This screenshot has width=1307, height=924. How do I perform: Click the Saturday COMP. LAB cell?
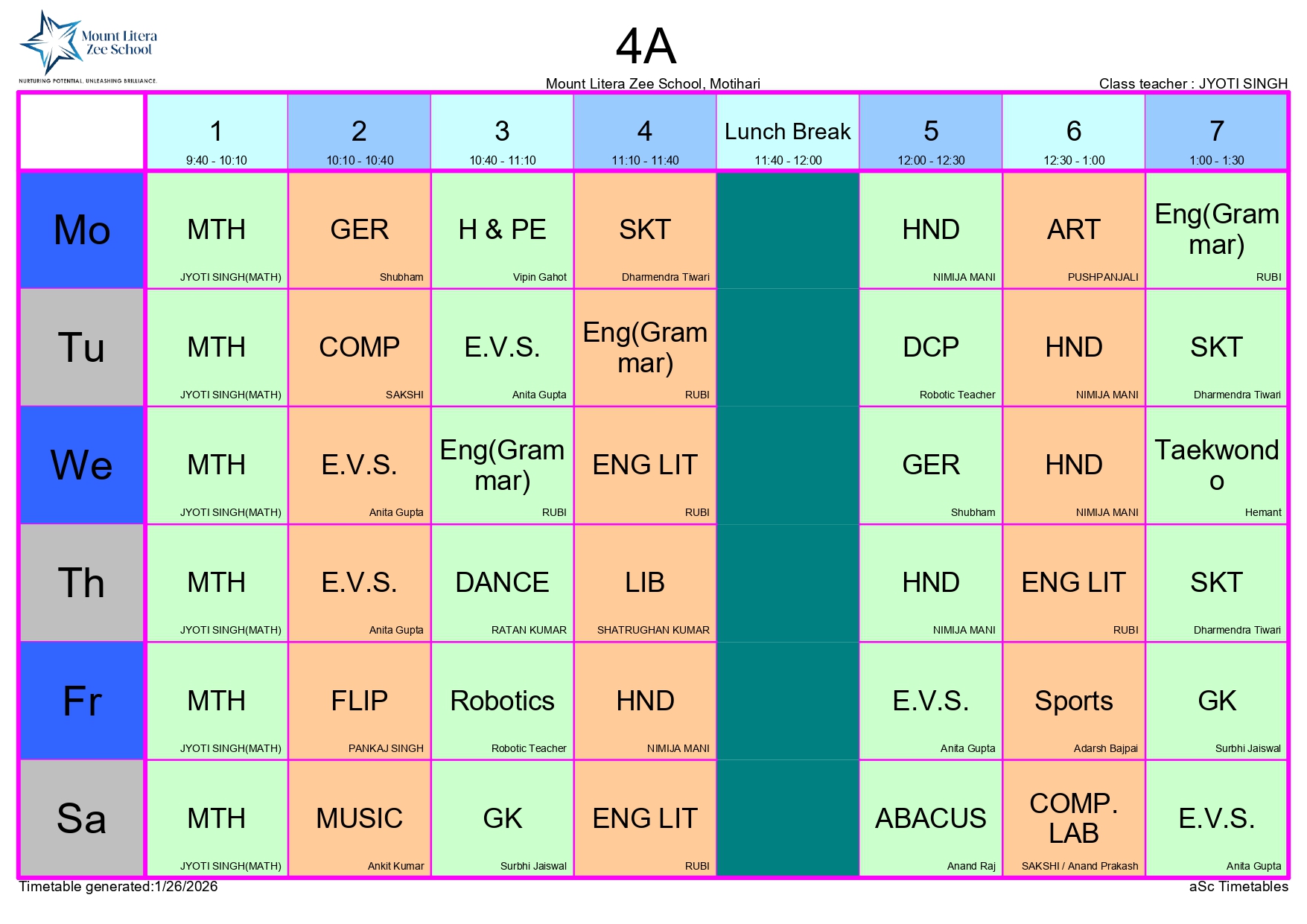point(1073,818)
